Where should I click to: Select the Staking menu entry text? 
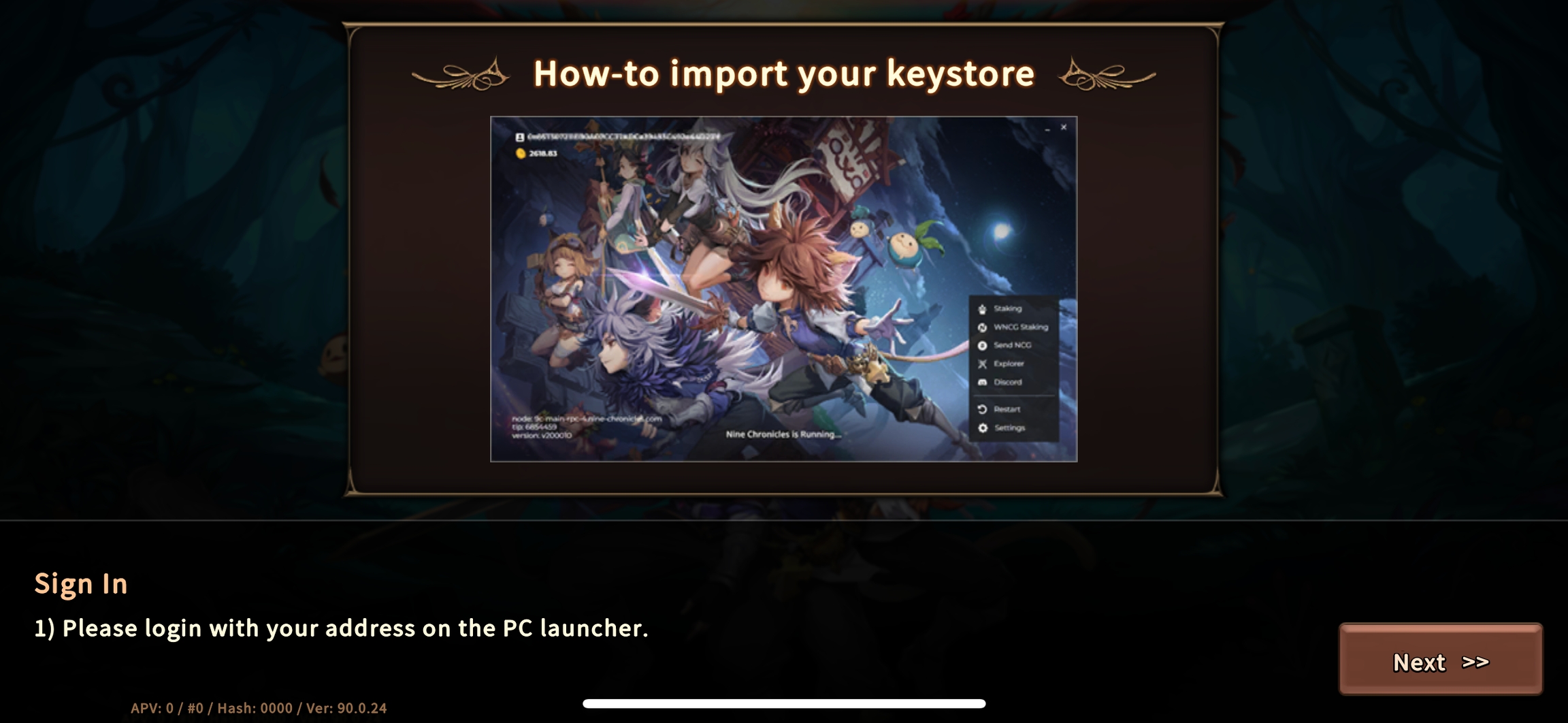coord(1007,308)
